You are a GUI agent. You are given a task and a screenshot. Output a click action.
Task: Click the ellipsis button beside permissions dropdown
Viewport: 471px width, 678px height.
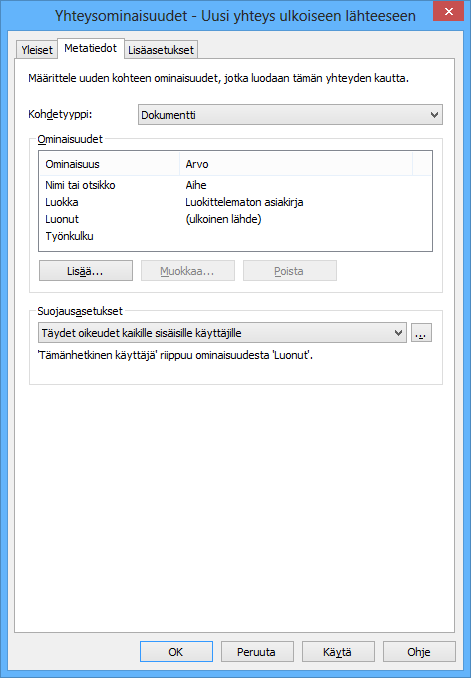click(421, 333)
